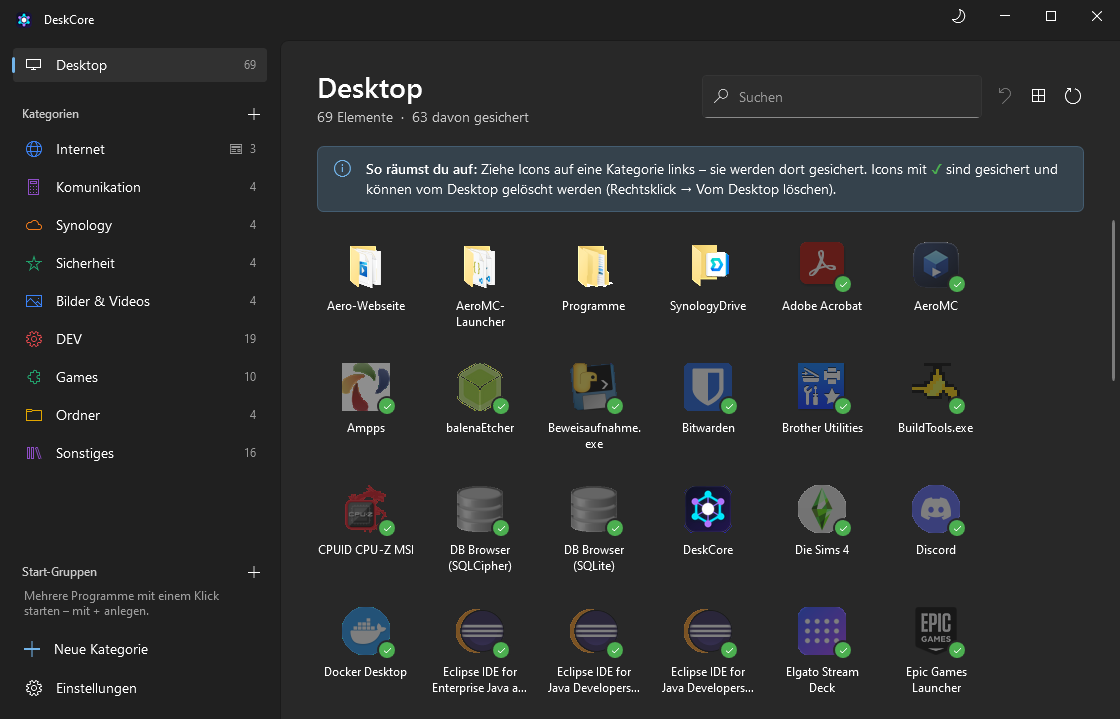The width and height of the screenshot is (1120, 719).
Task: Select Beweisaufnahme.exe icon
Action: [x=594, y=388]
